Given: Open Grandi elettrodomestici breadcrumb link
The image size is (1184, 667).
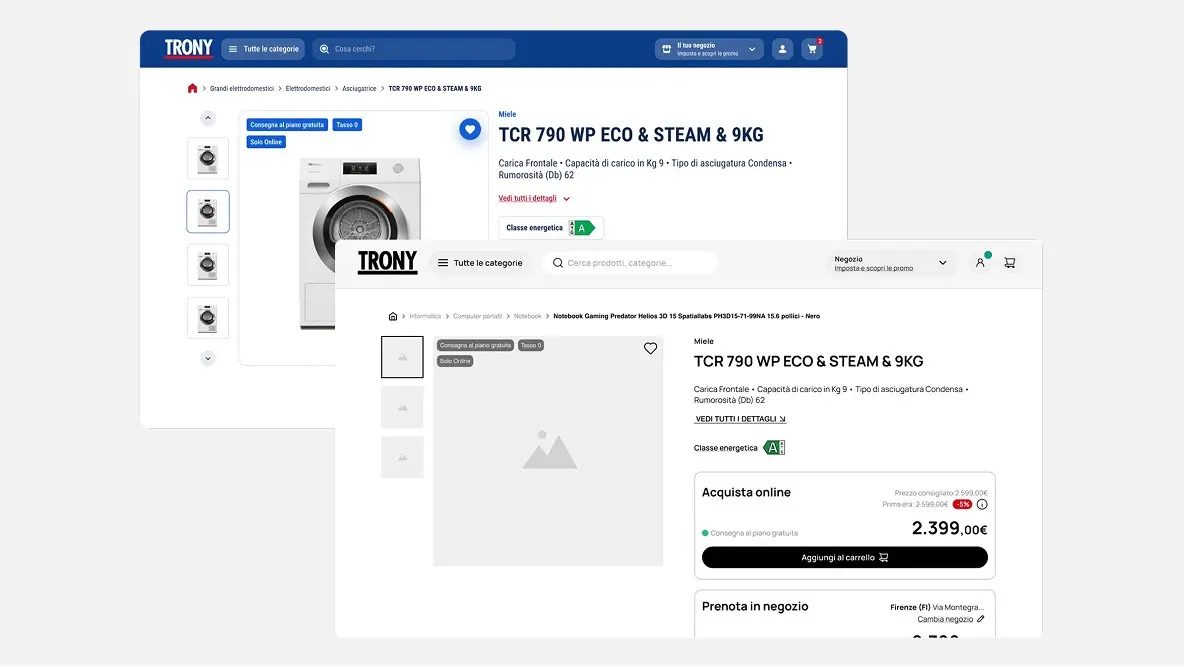Looking at the screenshot, I should click(242, 88).
